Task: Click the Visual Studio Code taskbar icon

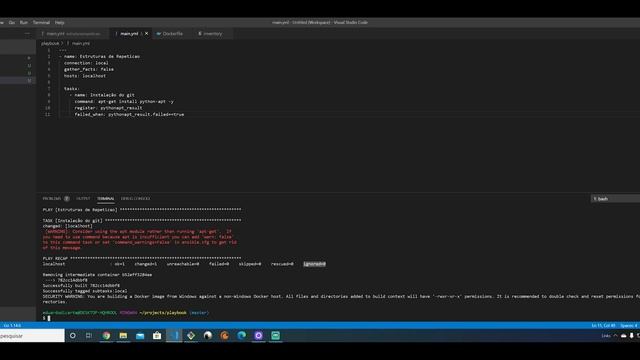Action: 174,336
